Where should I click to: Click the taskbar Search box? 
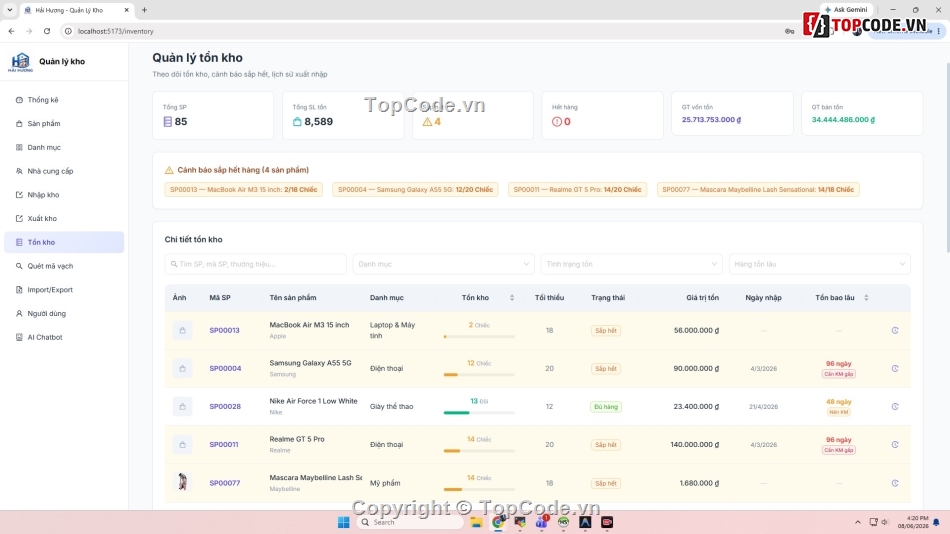coord(410,522)
